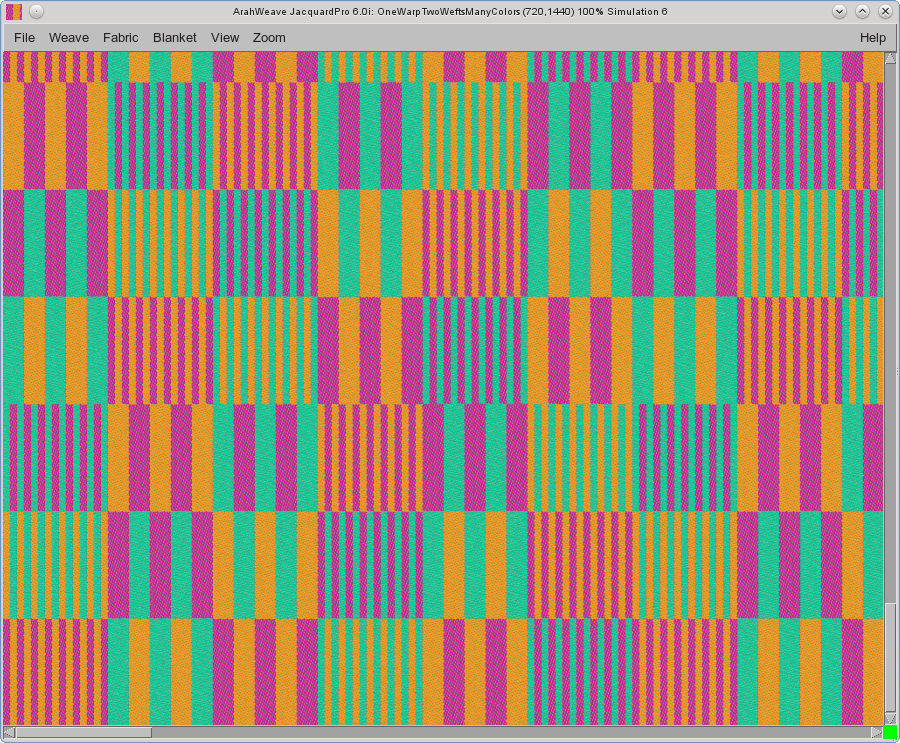Open the Help menu
This screenshot has width=900, height=743.
[x=872, y=37]
